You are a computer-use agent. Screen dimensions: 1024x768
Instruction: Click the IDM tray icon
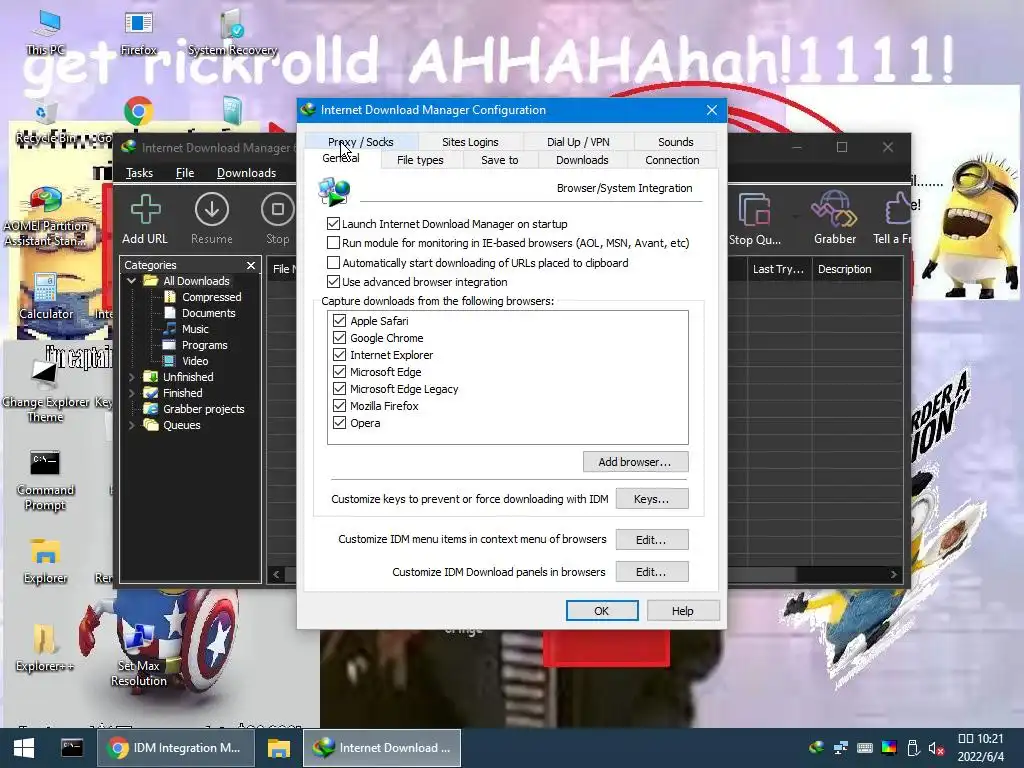pyautogui.click(x=816, y=748)
